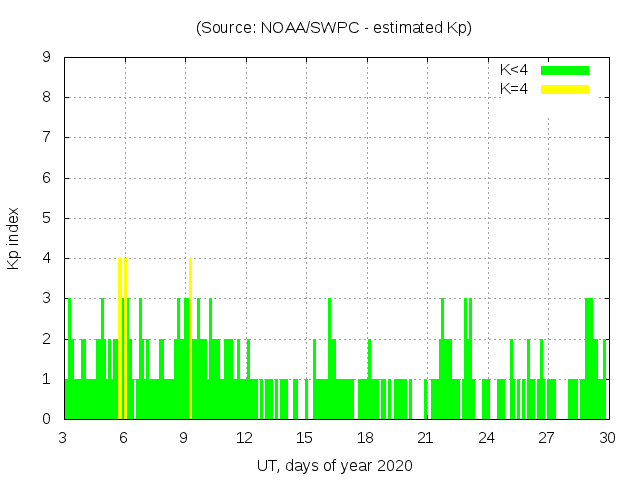Click the "K<4" legend label text
This screenshot has height=480, width=640.
pos(514,70)
